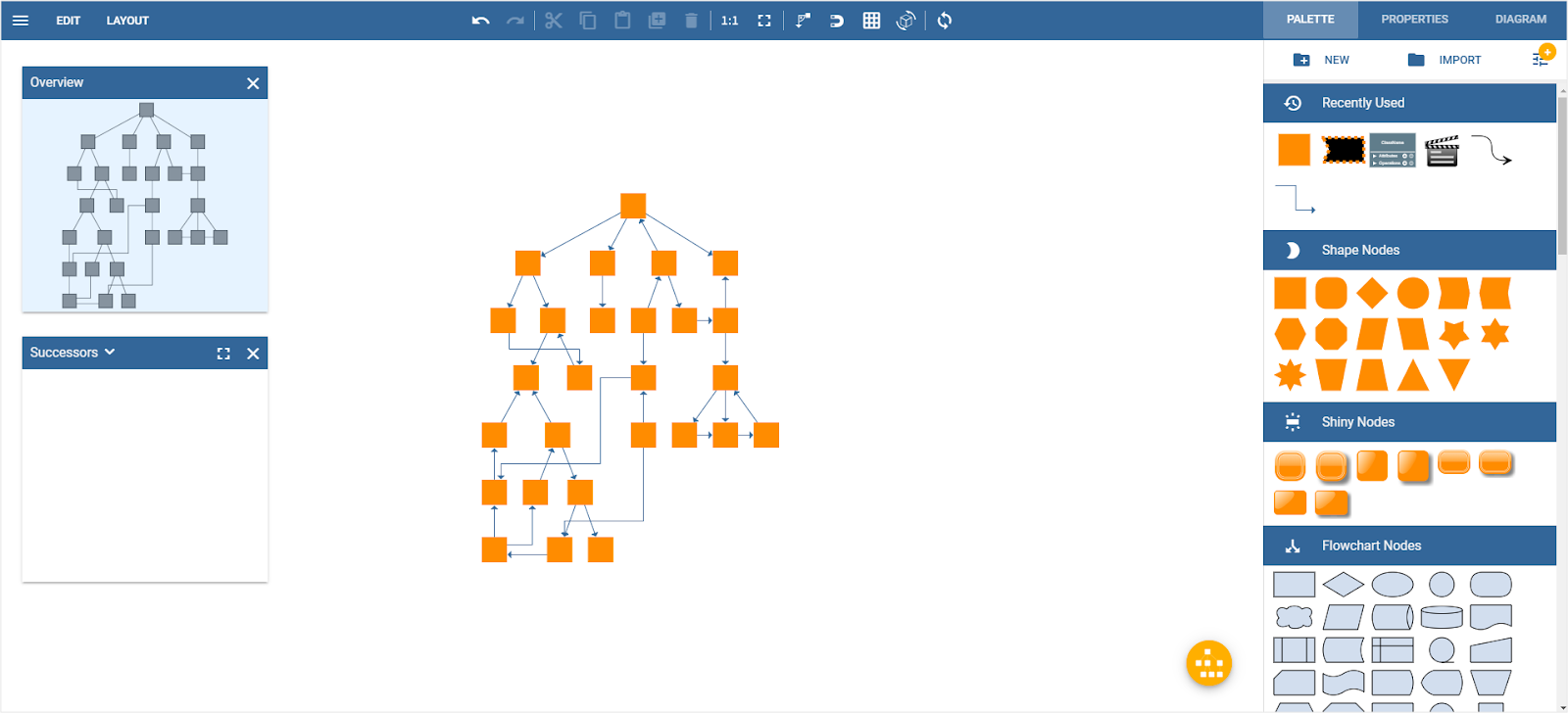Select recently used orthogonal edge
Screen dimensions: 1568x713
coord(1295,199)
